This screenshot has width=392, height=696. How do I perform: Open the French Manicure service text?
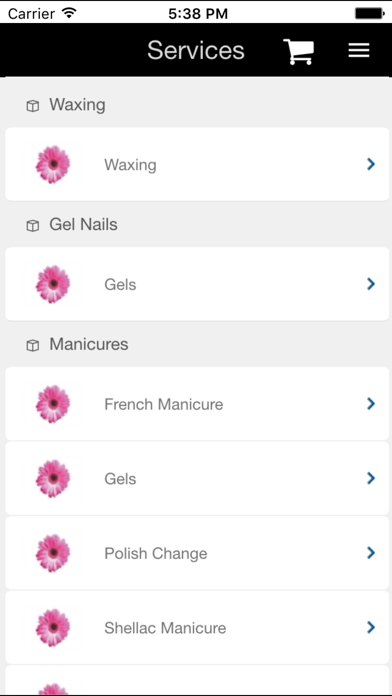[x=164, y=404]
